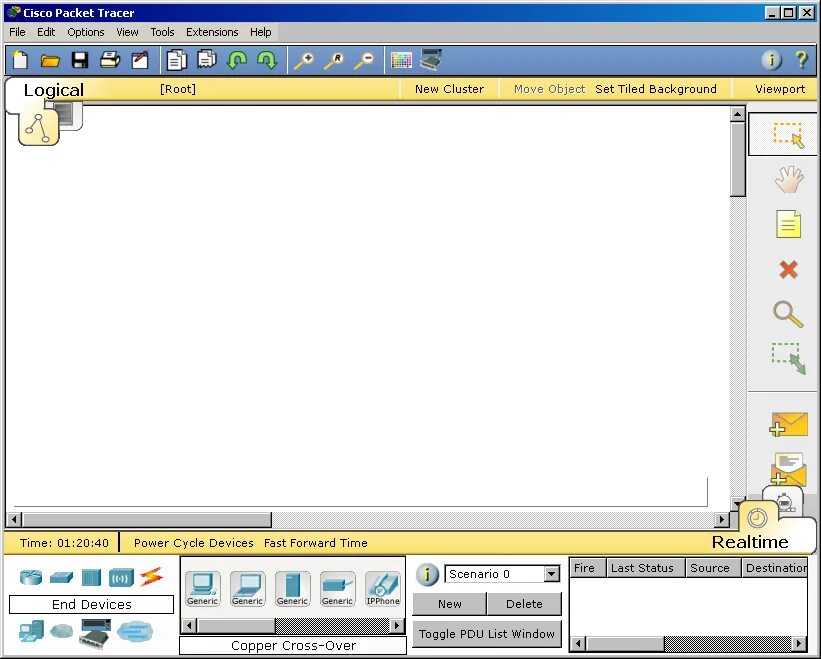Switch to Simulation mode tab
This screenshot has width=821, height=659.
[786, 500]
